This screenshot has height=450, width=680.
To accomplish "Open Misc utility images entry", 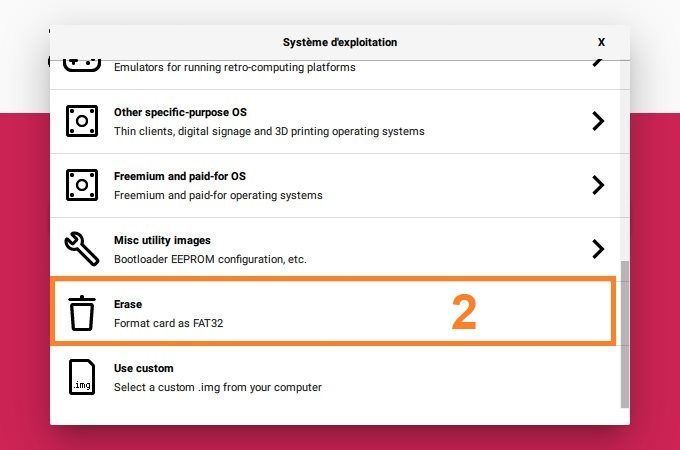I will [335, 249].
